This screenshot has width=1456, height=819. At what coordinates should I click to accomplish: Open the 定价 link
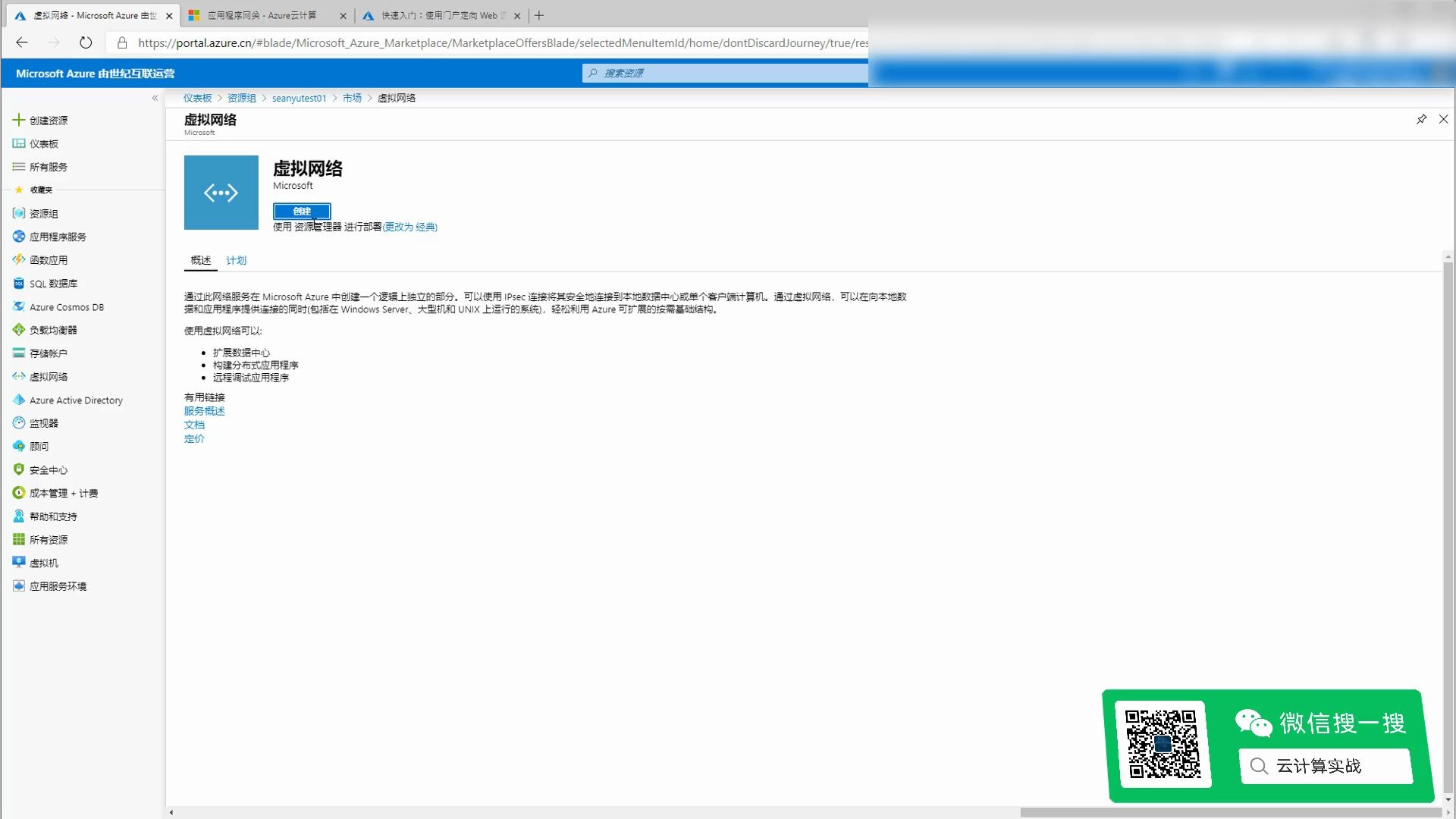[194, 438]
